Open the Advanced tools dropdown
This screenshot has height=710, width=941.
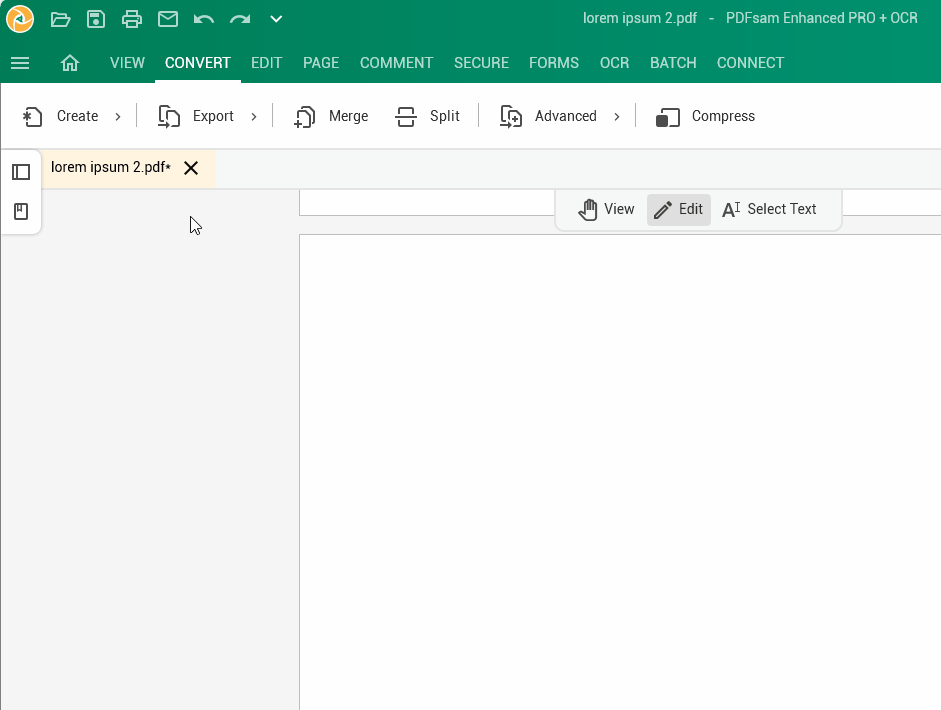(617, 116)
